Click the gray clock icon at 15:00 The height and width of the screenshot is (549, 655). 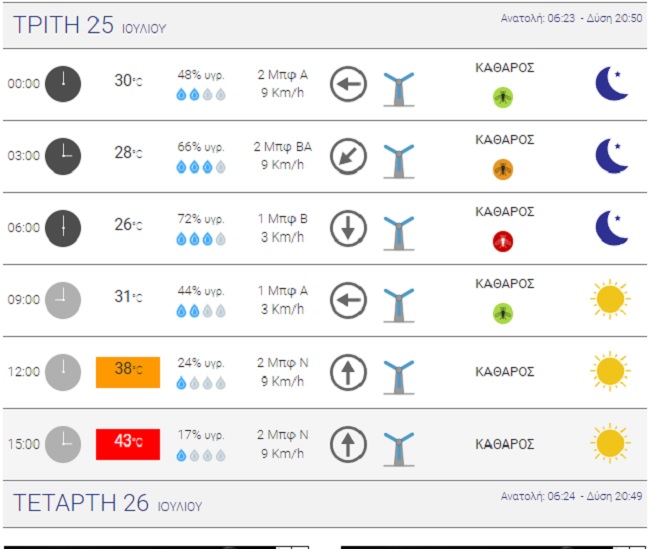point(63,444)
